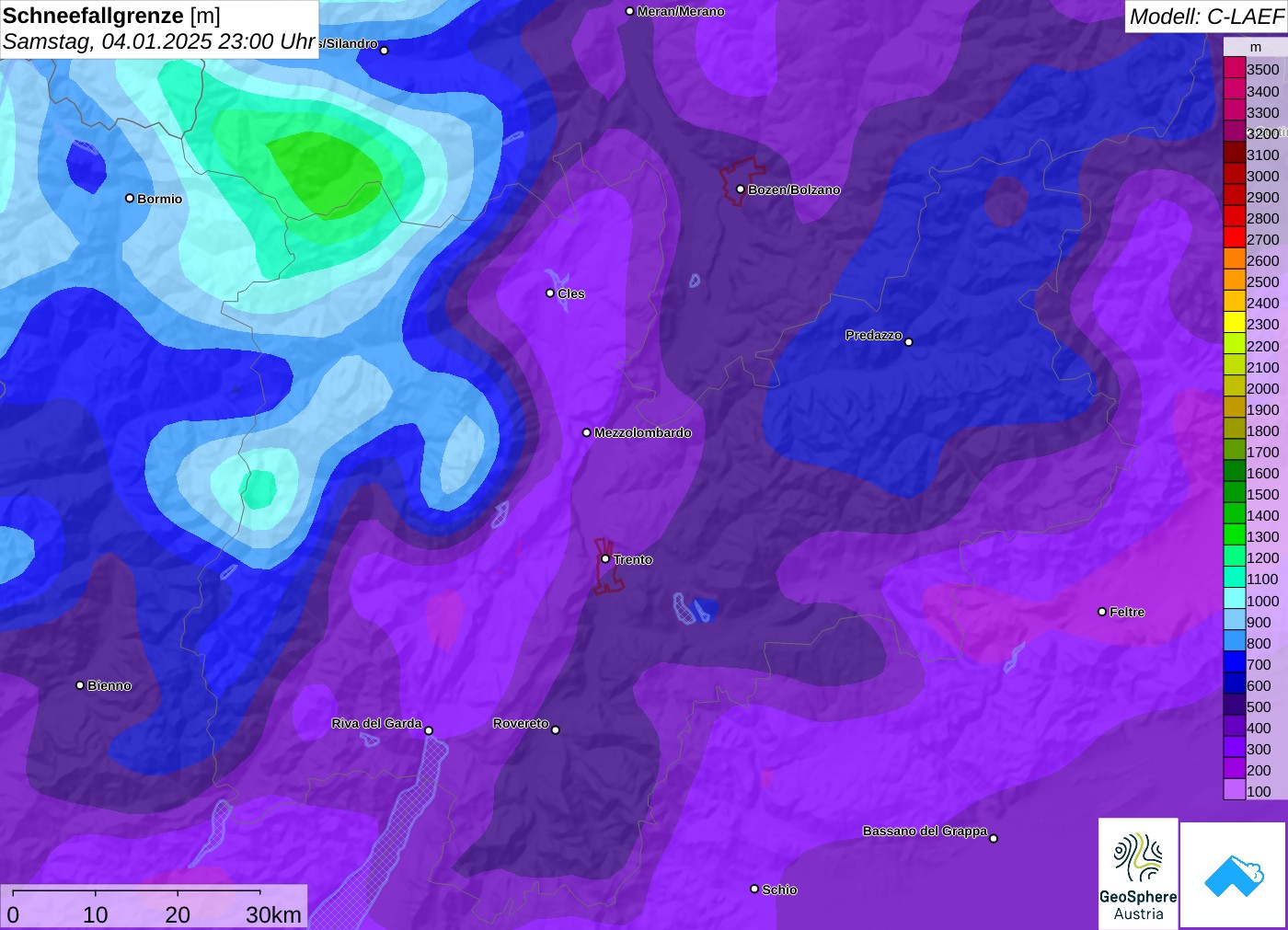
Task: Click the Bozen/Bolzano city marker
Action: (741, 189)
